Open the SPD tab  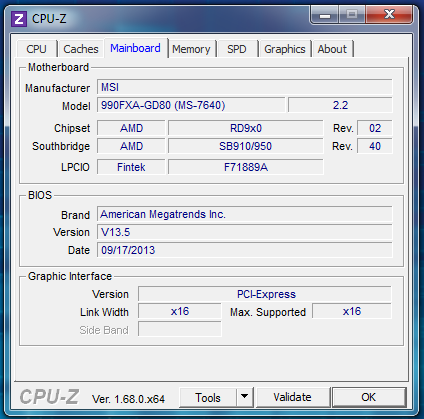[237, 49]
